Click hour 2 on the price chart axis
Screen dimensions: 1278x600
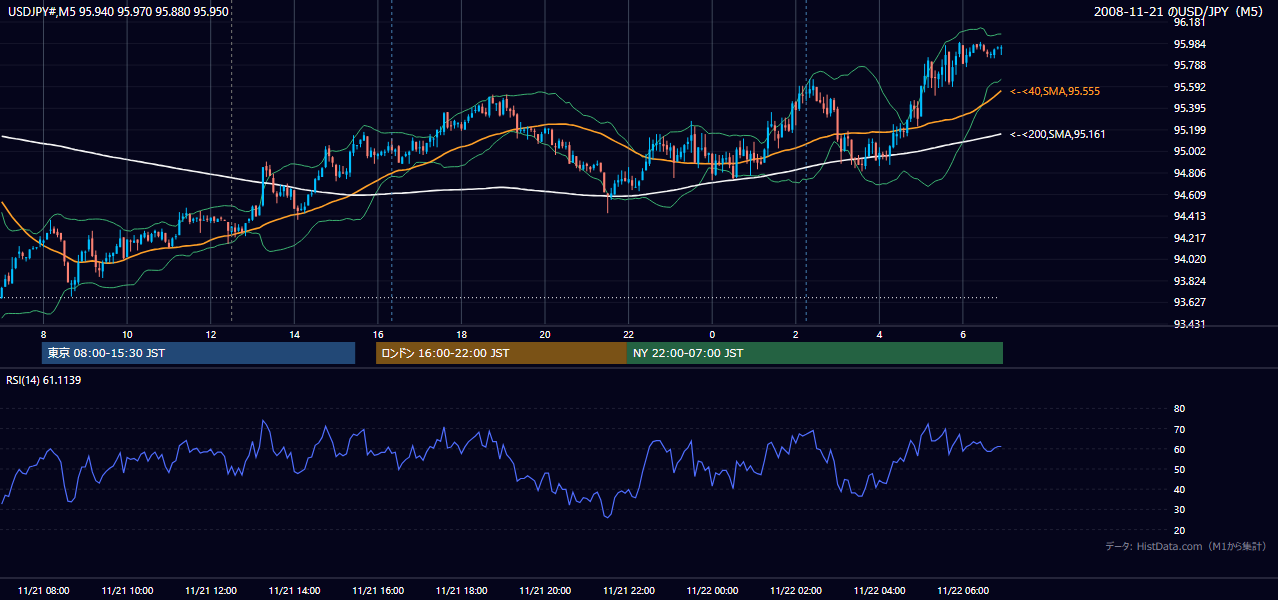tap(796, 334)
